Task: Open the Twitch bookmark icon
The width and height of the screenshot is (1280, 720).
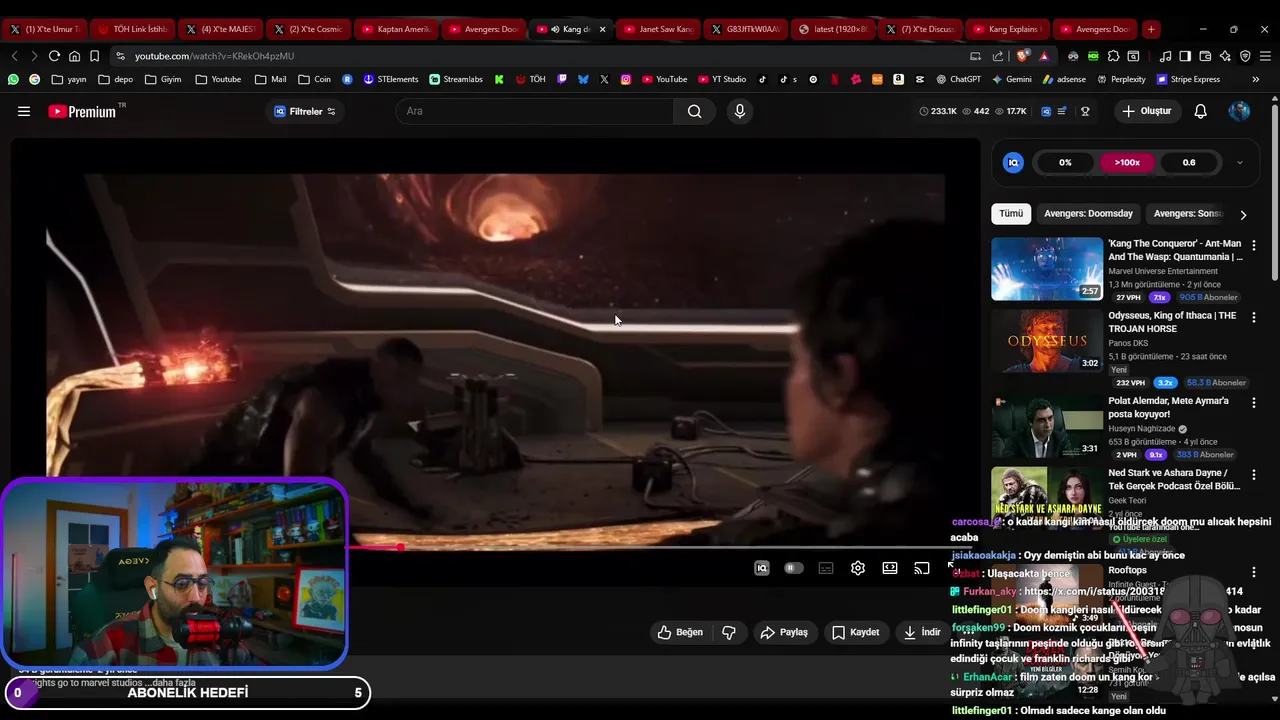Action: pos(562,79)
